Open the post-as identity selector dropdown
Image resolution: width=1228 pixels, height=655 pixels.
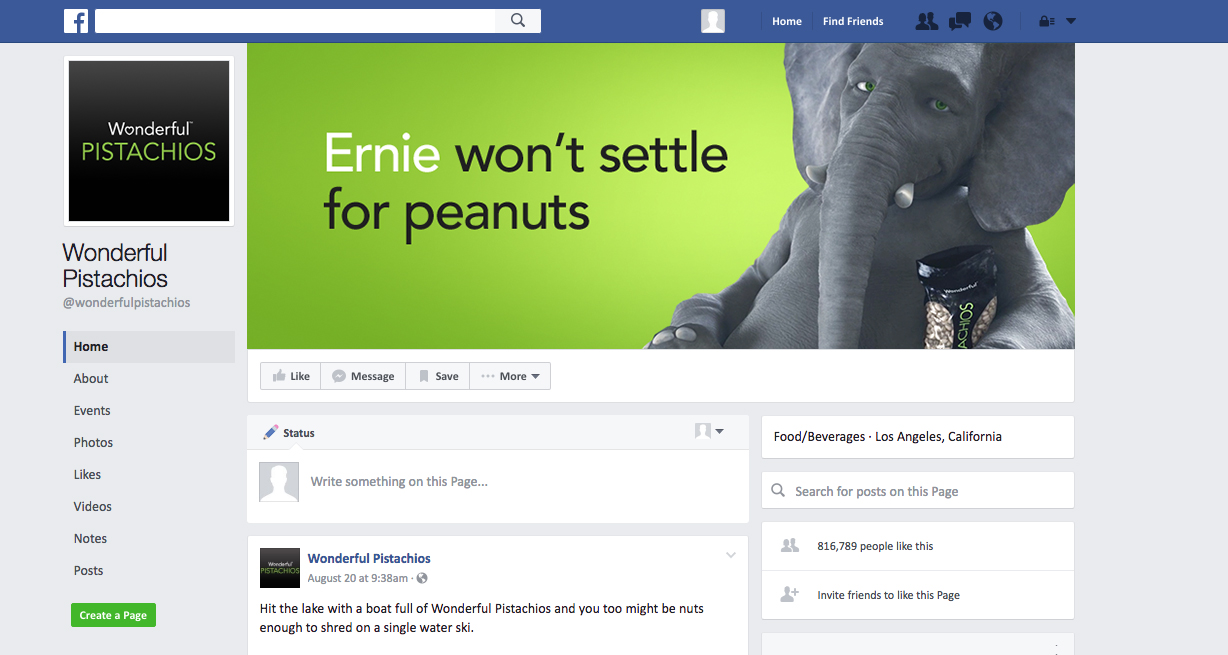[x=709, y=431]
